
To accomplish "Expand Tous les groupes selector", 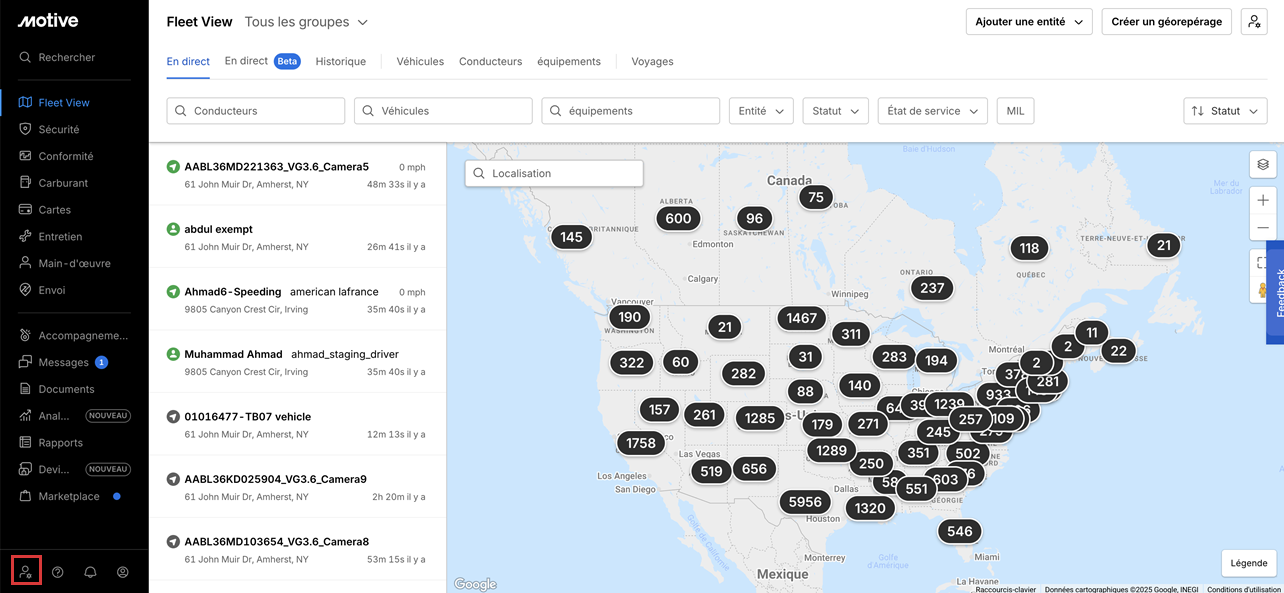I will pos(306,22).
